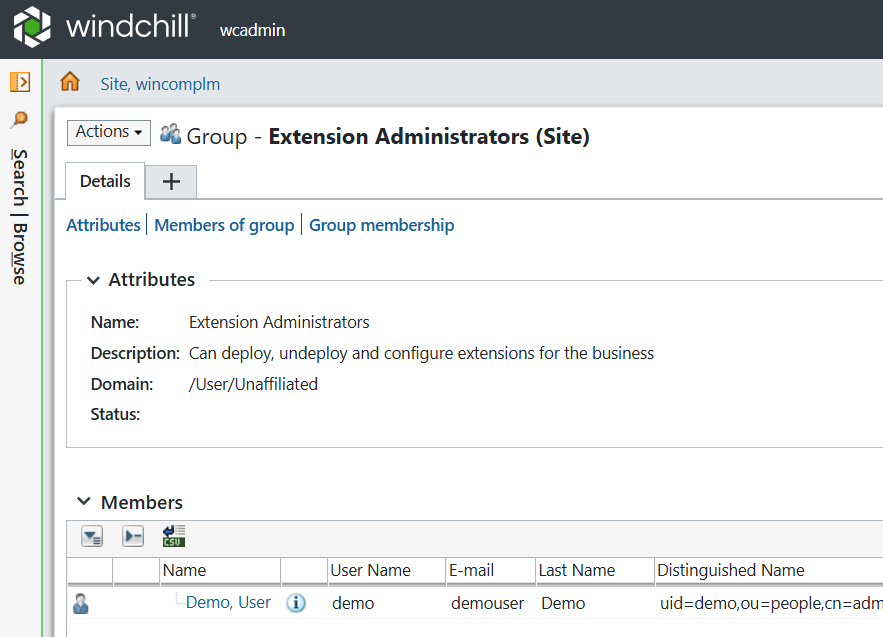883x637 pixels.
Task: Click the Windchill logo icon
Action: pos(32,27)
